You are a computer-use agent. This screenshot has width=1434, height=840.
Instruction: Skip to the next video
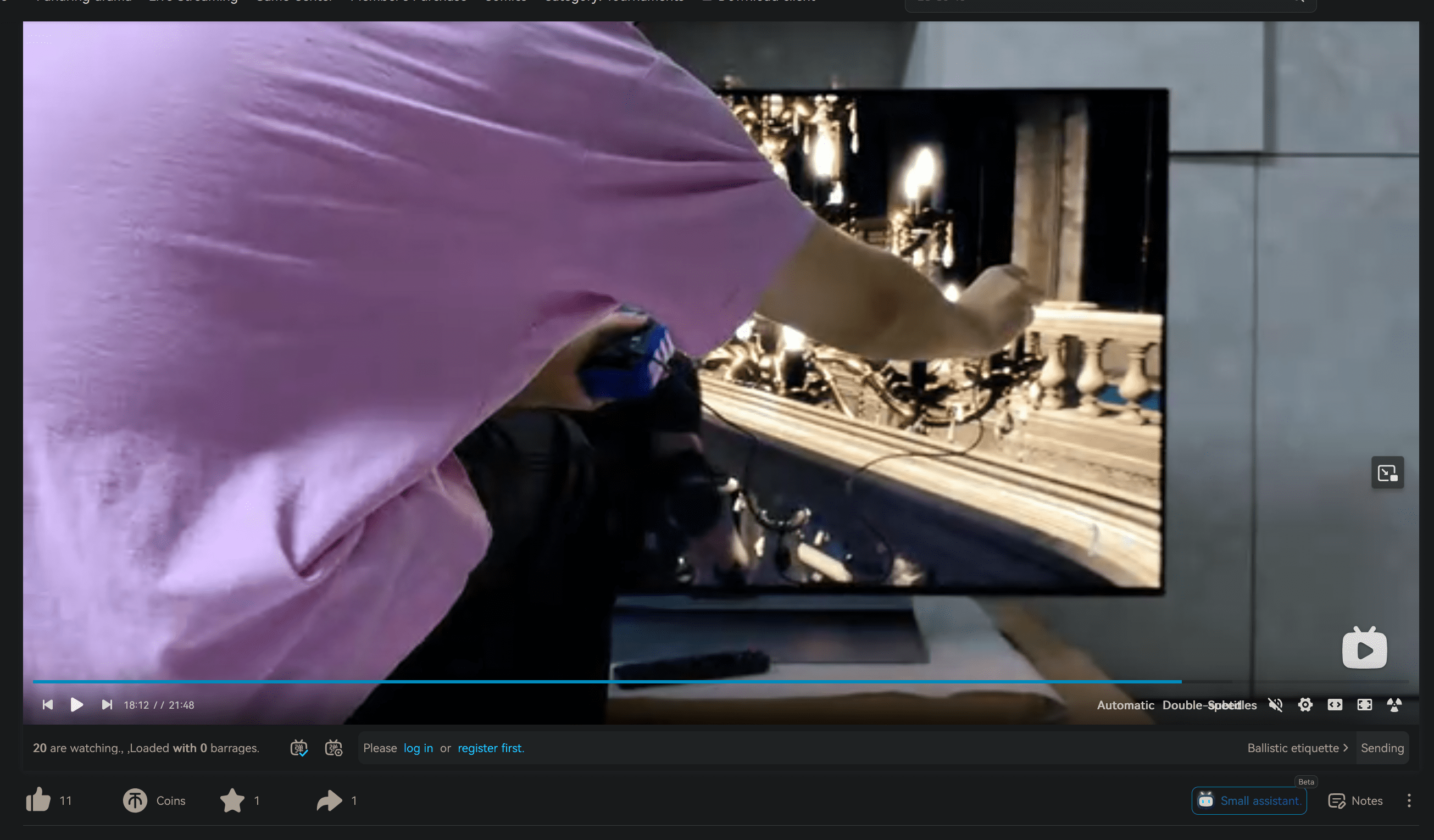(x=107, y=704)
